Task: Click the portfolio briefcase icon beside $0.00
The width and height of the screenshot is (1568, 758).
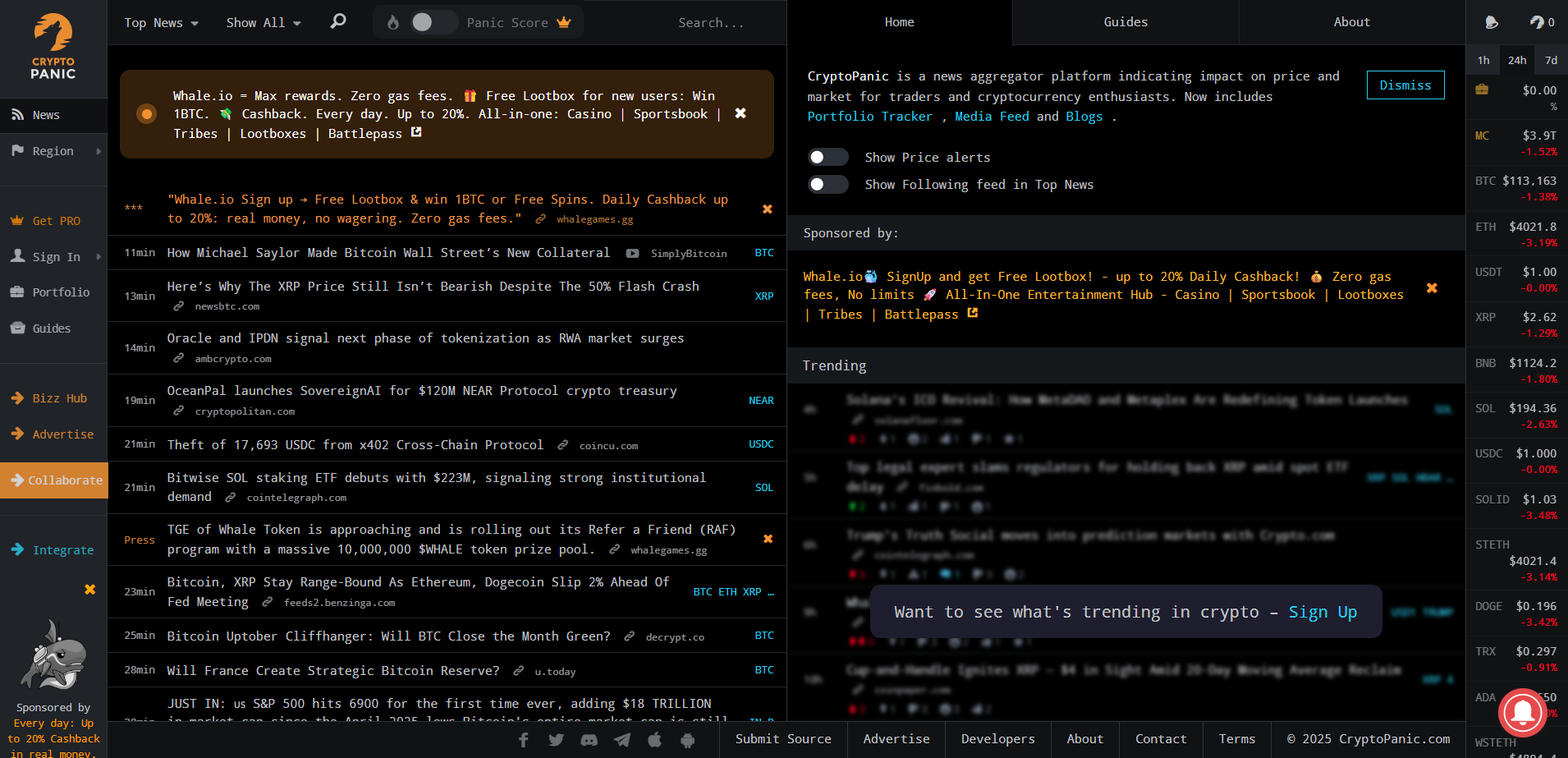Action: pyautogui.click(x=1482, y=90)
